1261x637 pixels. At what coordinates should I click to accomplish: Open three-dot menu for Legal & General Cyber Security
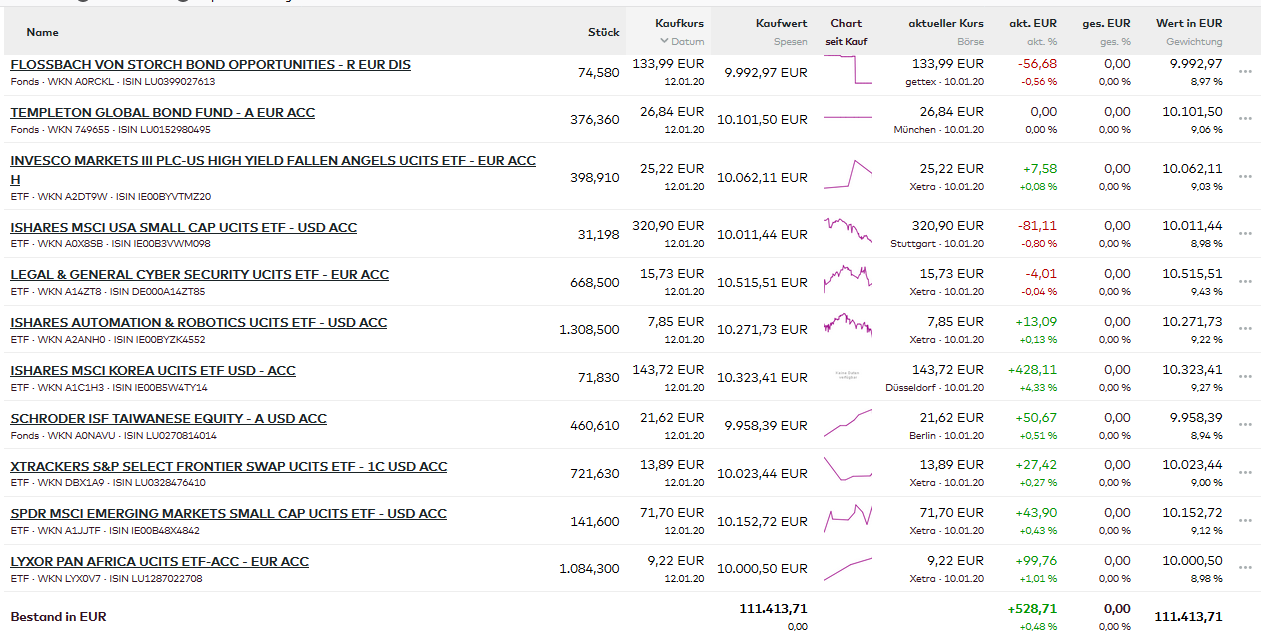point(1245,282)
